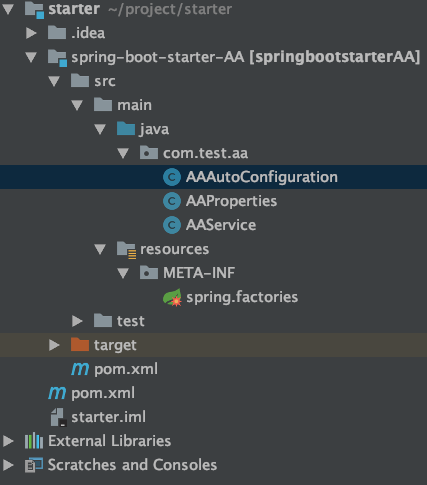The height and width of the screenshot is (485, 427).
Task: Expand the target folder arrow
Action: 54,345
